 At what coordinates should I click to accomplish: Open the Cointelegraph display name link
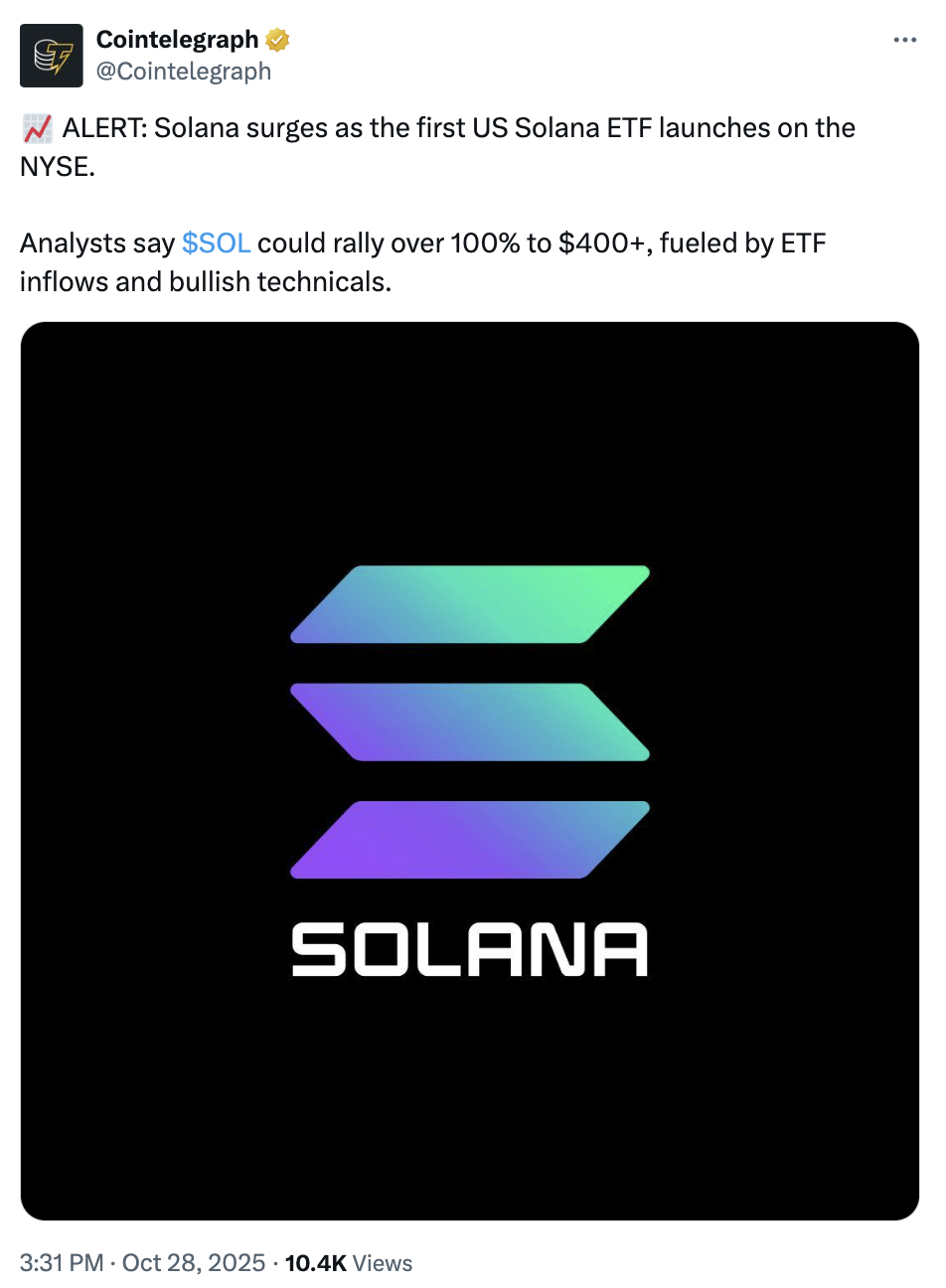coord(177,40)
